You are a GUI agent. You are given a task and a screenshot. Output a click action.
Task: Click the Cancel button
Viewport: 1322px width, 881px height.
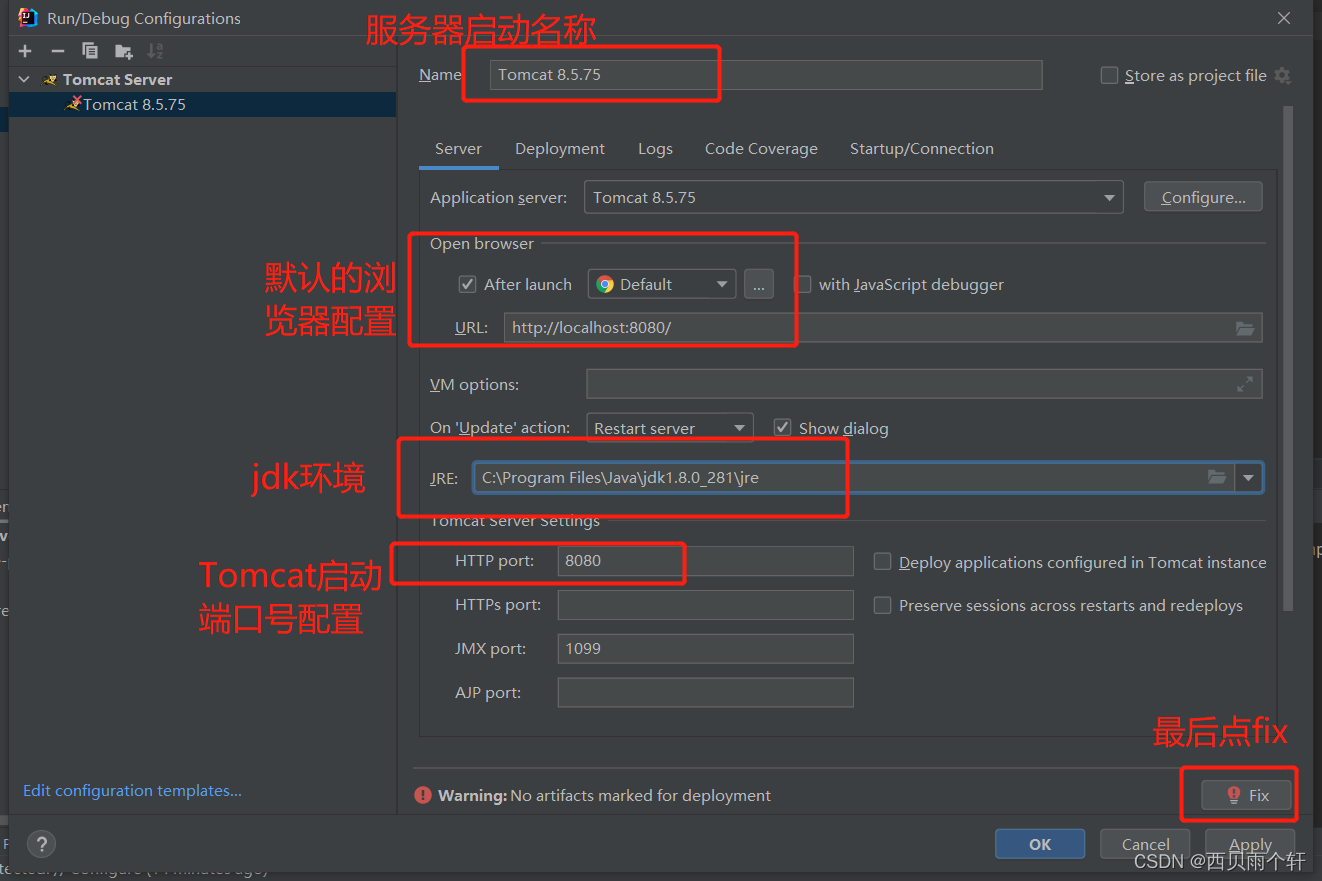pyautogui.click(x=1145, y=844)
